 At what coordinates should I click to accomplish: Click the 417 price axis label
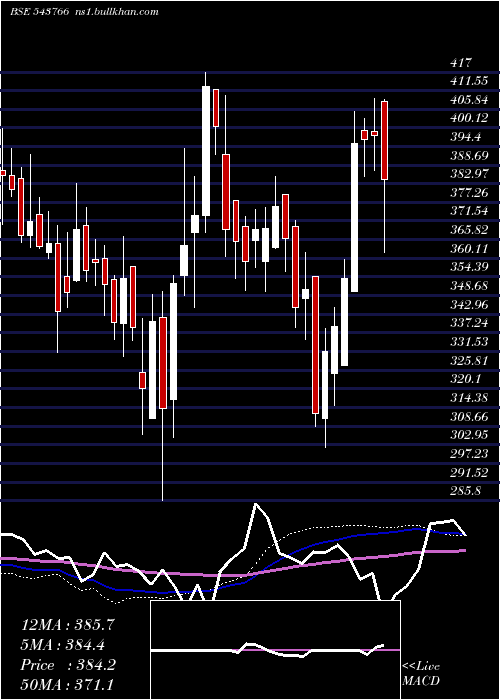coord(461,62)
